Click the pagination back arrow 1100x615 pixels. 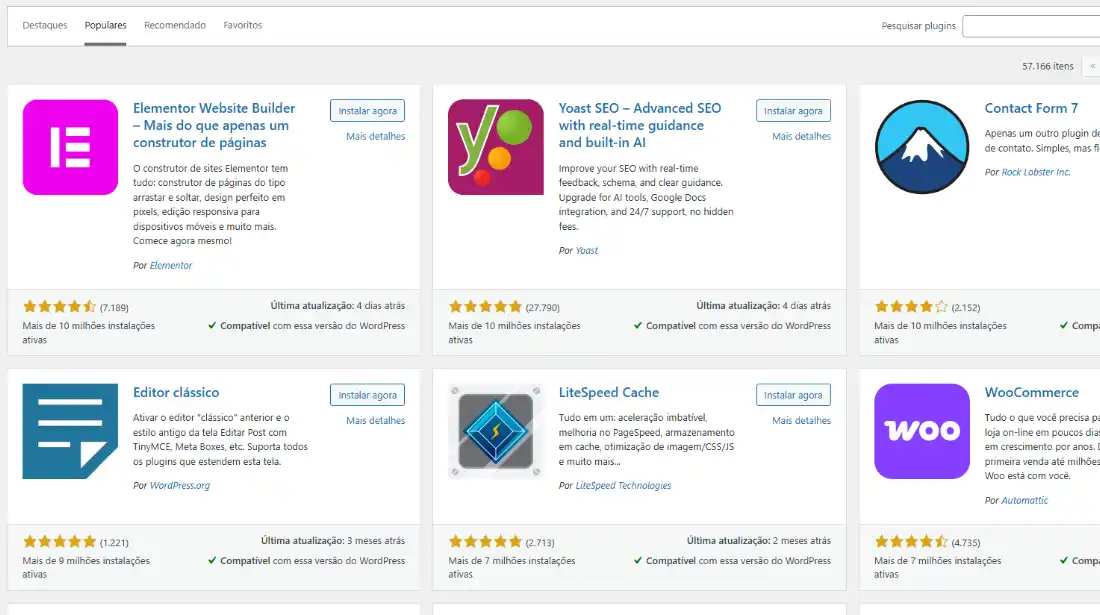click(x=1091, y=66)
